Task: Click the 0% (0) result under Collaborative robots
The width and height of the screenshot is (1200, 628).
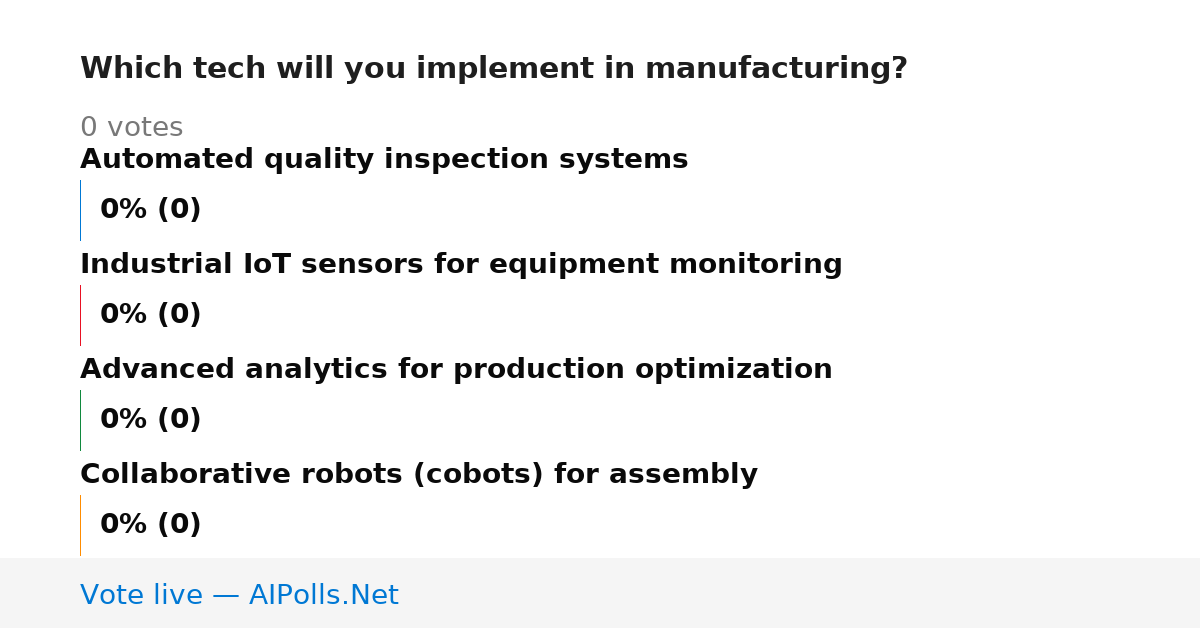Action: (151, 525)
